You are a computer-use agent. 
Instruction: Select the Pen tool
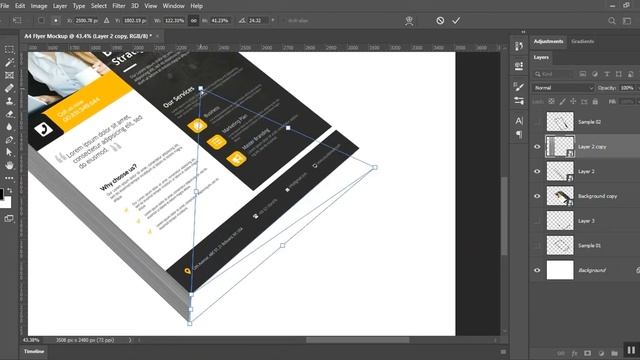pos(9,140)
